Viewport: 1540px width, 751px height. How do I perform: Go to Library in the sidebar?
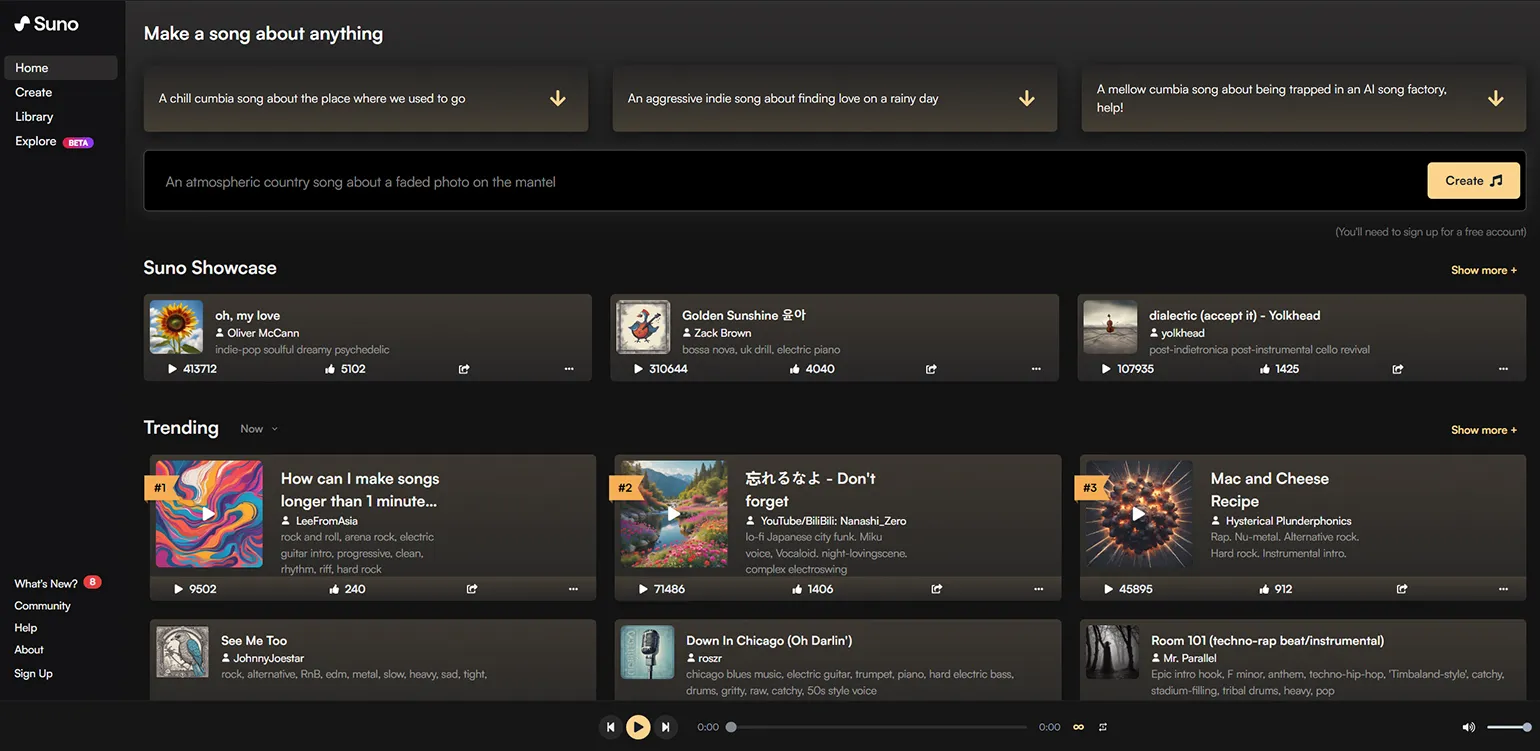coord(34,117)
